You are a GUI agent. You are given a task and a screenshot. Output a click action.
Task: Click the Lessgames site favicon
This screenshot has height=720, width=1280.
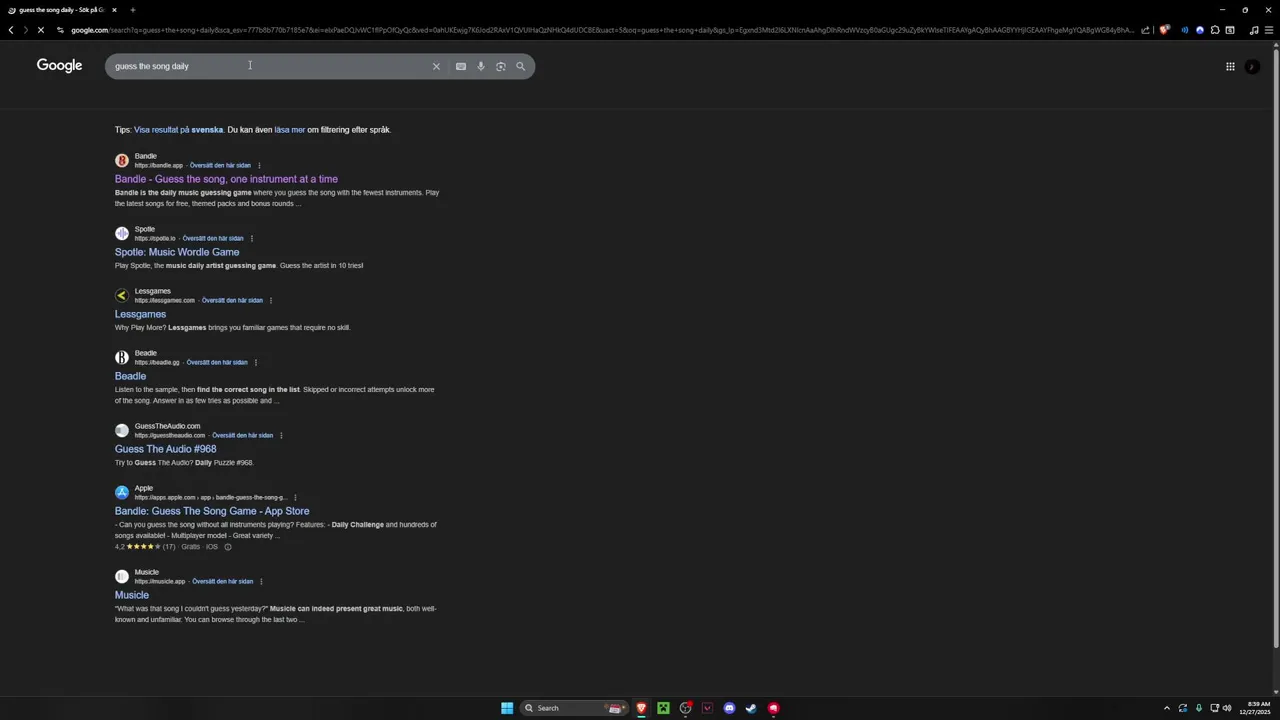[x=122, y=295]
